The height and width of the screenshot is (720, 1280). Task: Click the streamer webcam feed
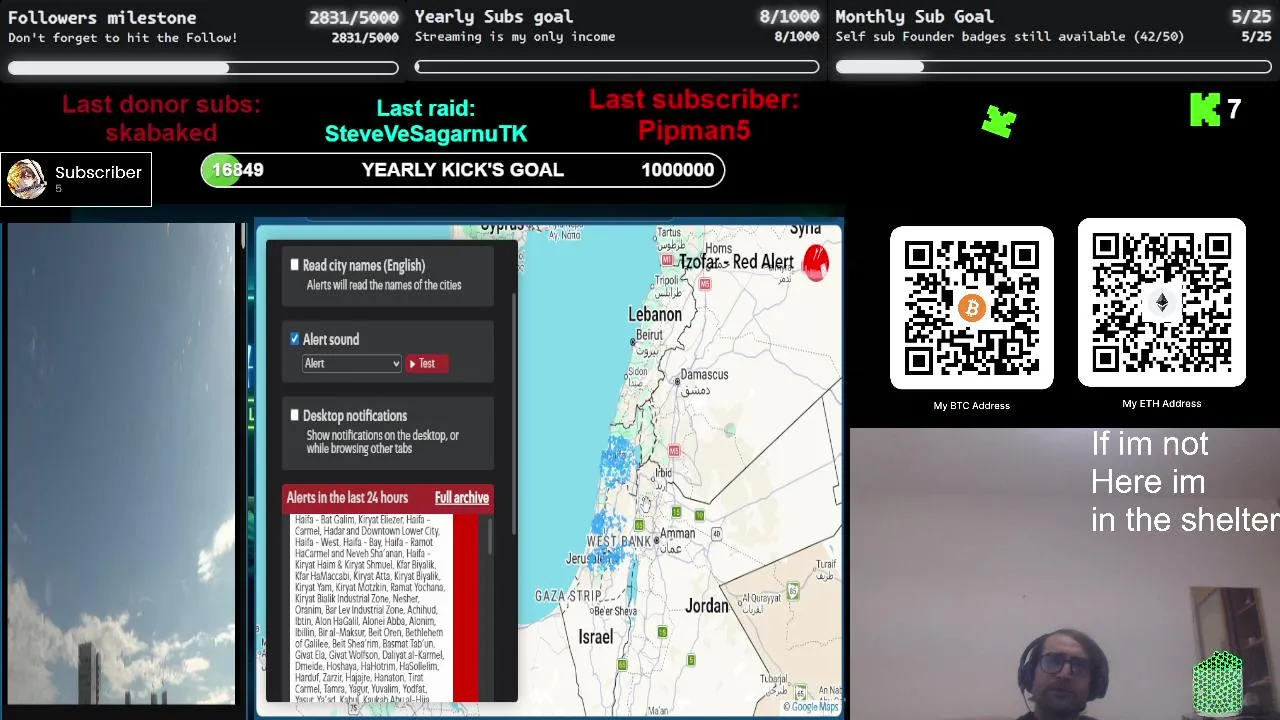[1065, 575]
